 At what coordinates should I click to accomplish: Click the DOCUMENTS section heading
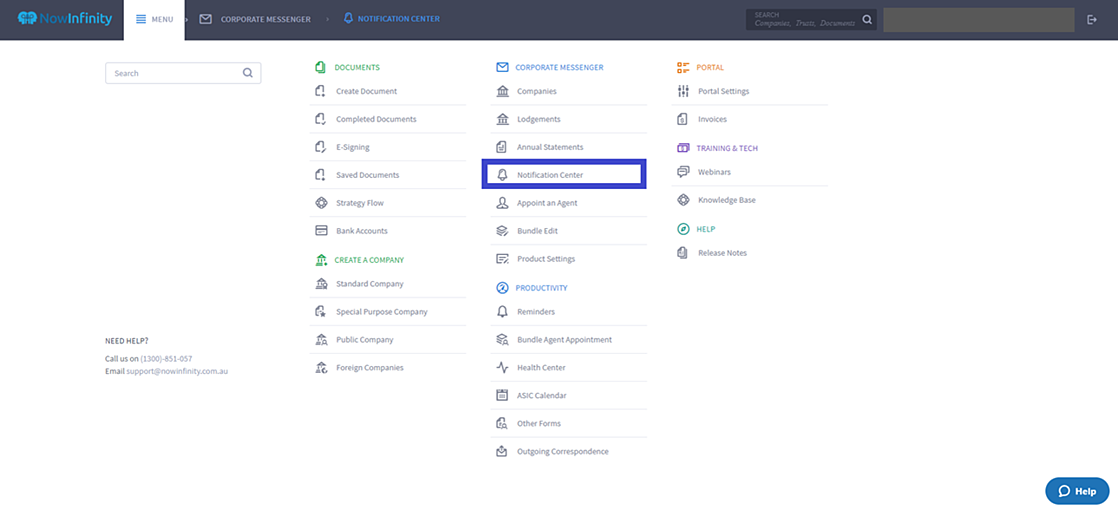click(357, 67)
